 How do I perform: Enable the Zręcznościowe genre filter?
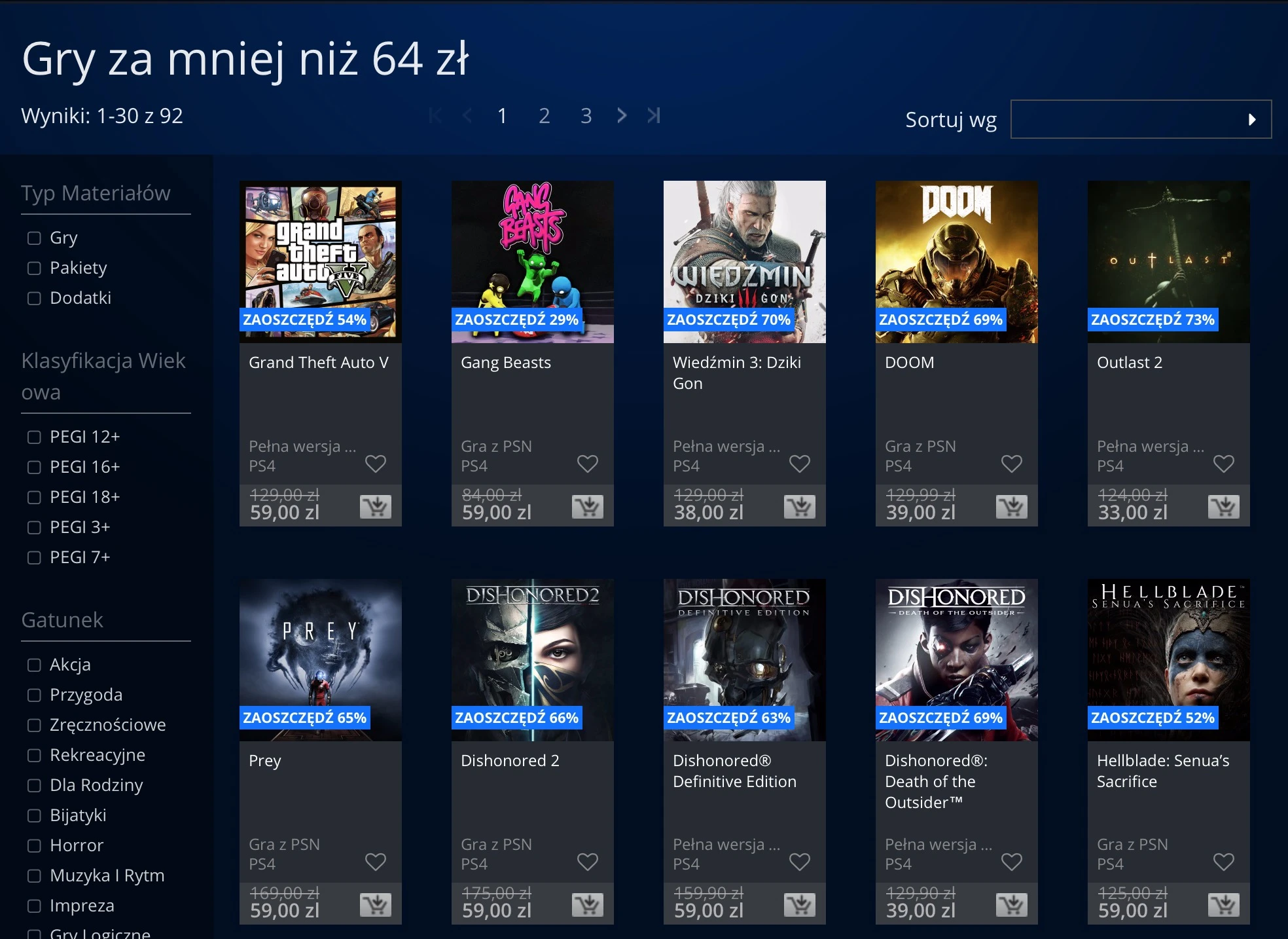tap(34, 725)
